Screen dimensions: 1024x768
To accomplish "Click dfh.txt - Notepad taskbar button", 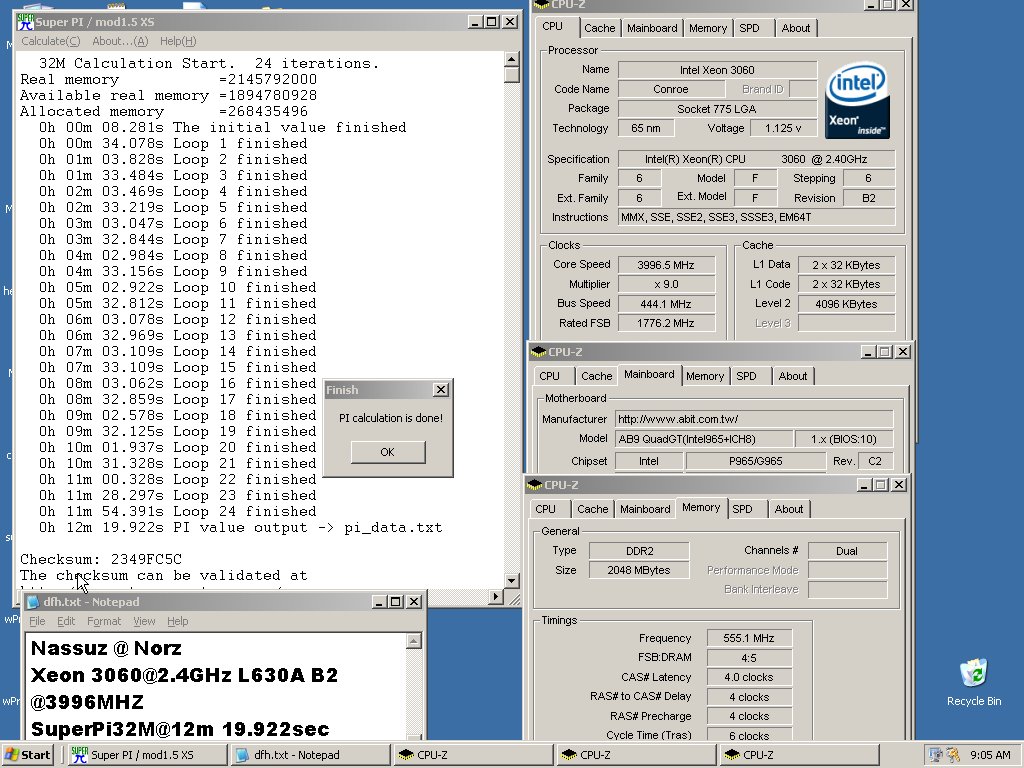I will pyautogui.click(x=310, y=755).
